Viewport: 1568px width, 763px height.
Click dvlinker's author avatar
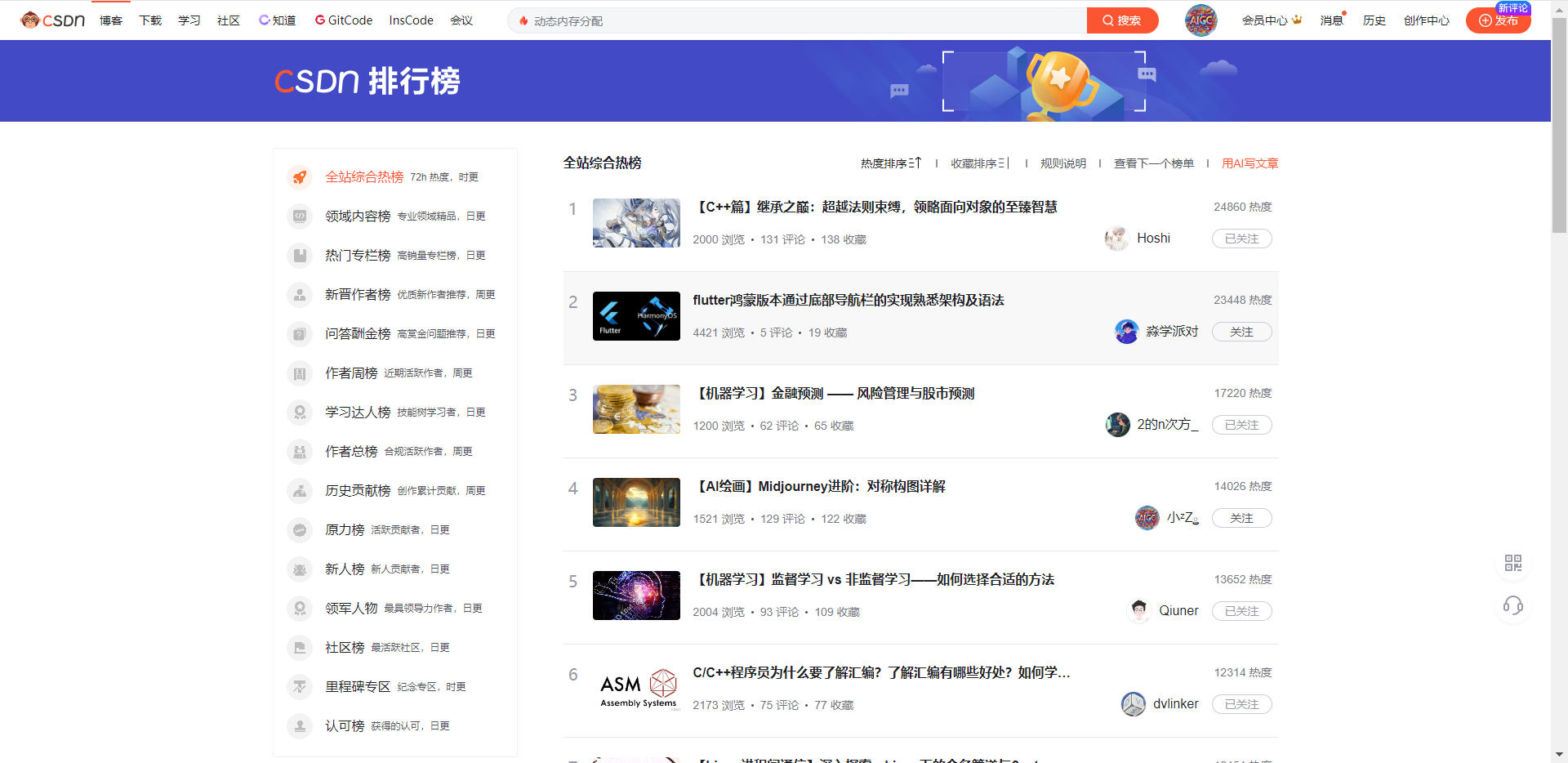1134,704
